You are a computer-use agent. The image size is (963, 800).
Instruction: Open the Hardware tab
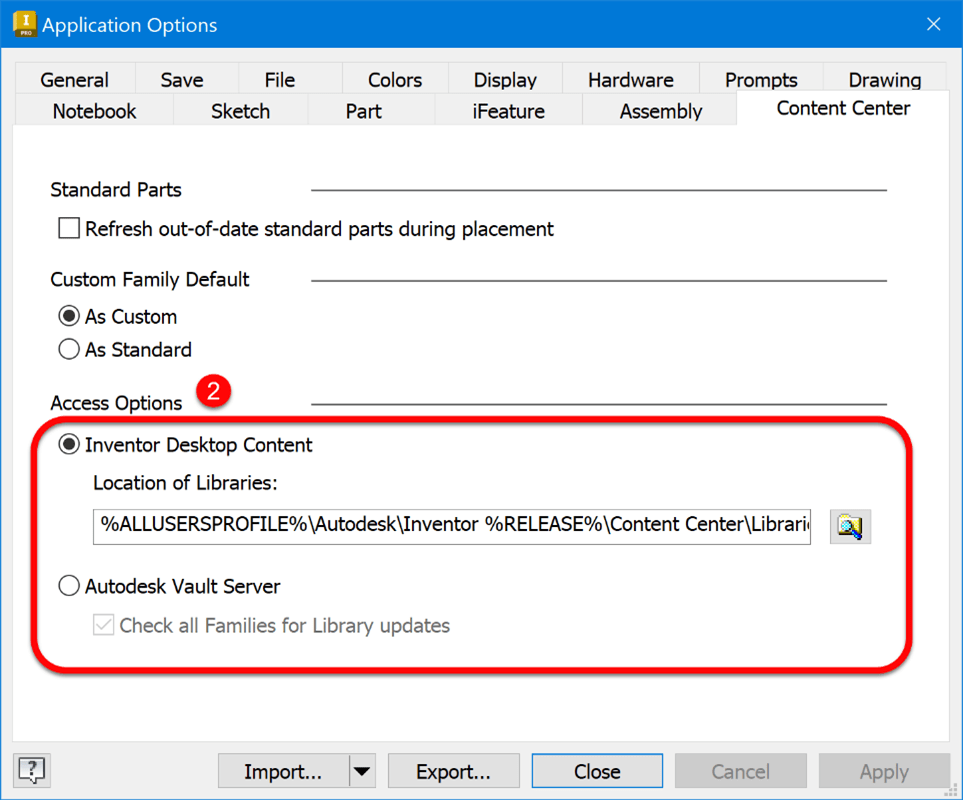pyautogui.click(x=631, y=79)
